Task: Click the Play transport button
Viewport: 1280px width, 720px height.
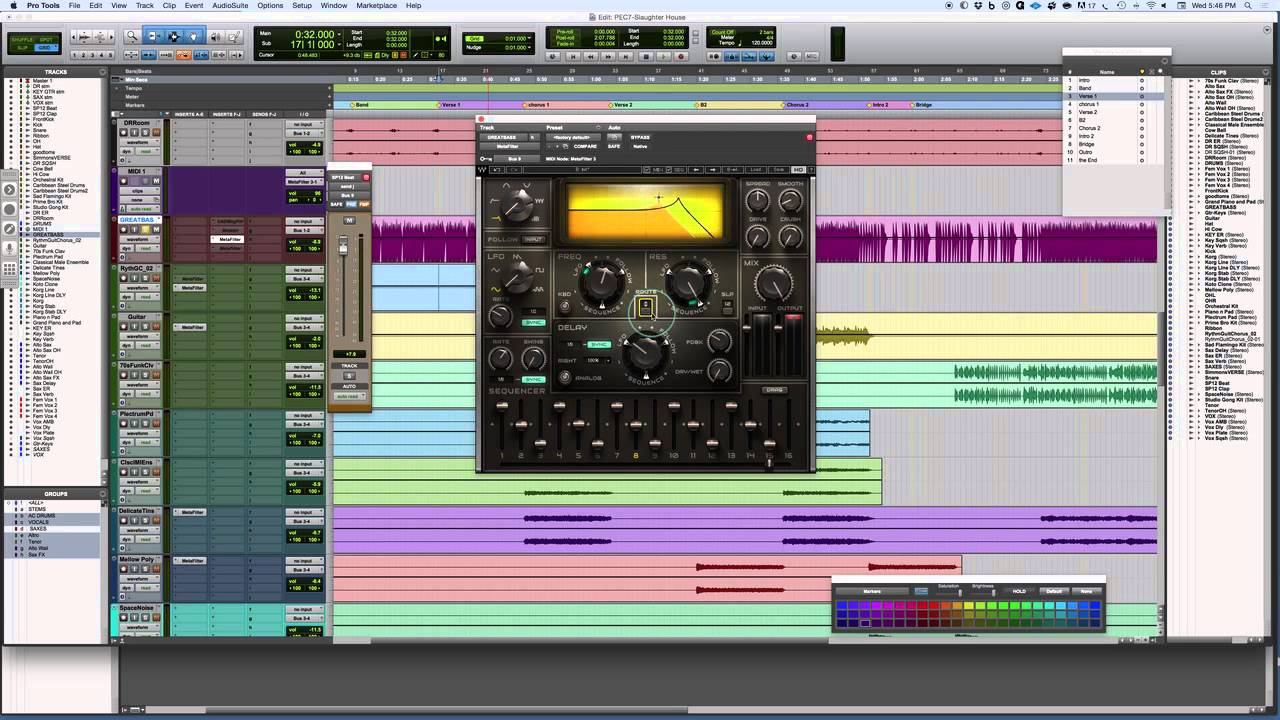Action: tap(663, 57)
